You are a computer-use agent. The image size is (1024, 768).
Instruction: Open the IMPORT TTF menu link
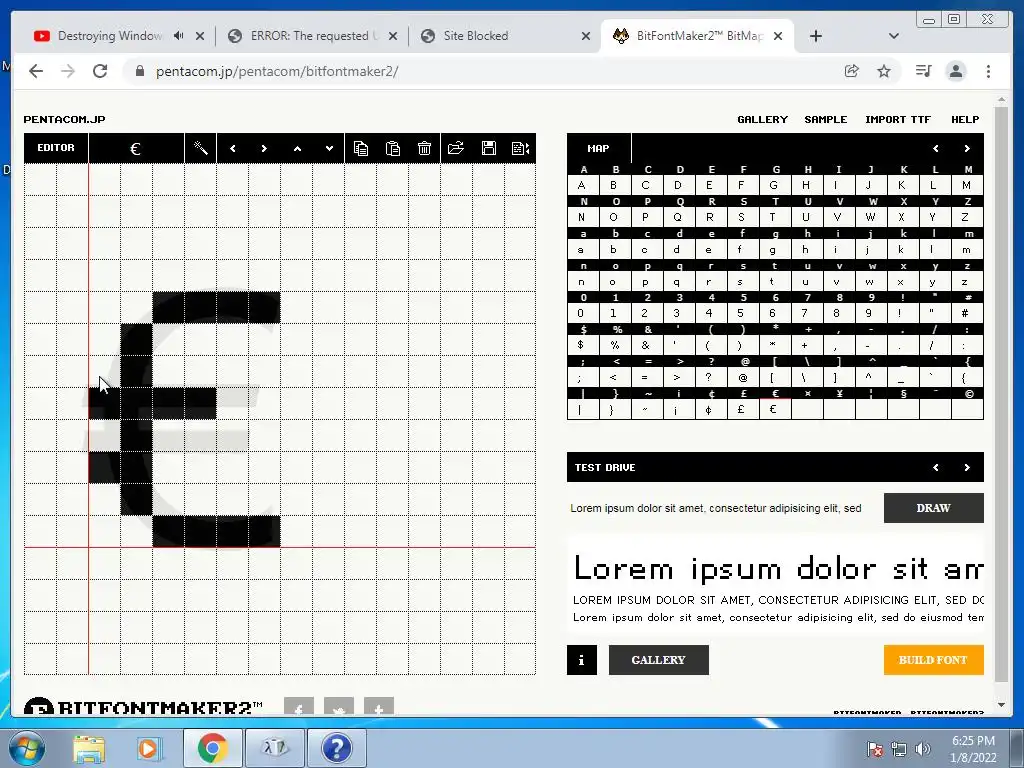pyautogui.click(x=898, y=120)
